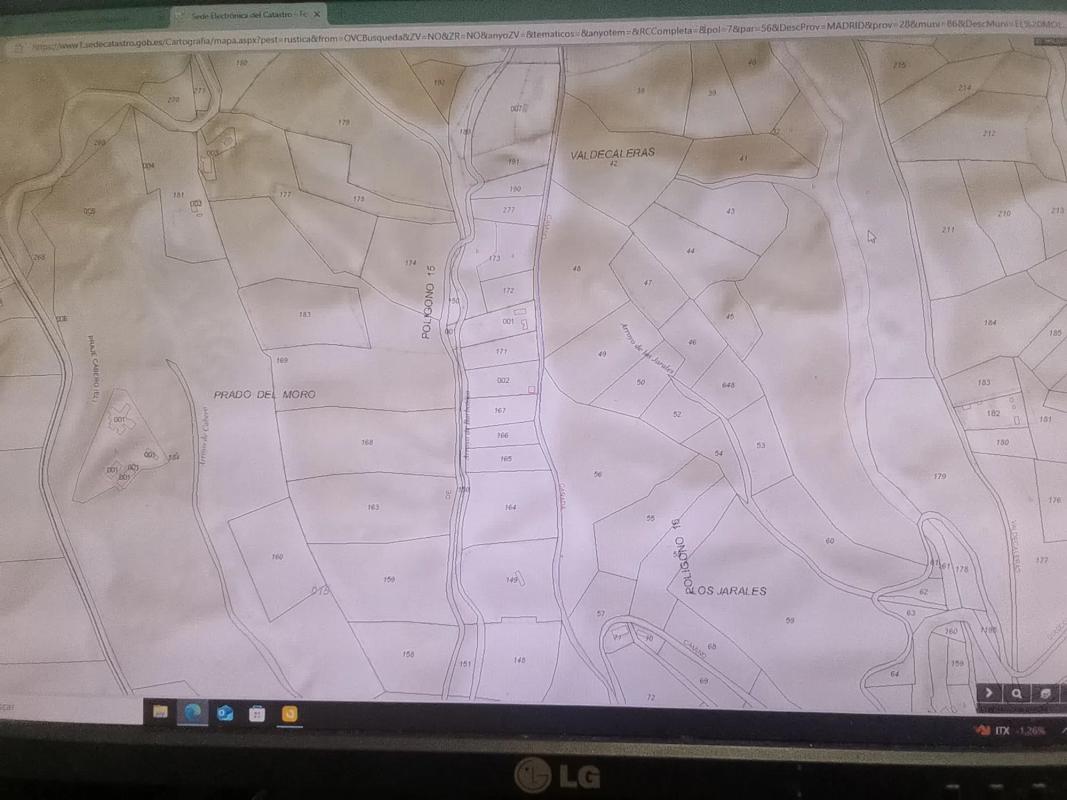
Task: Select parcel 59 below Los Jarales
Action: pyautogui.click(x=790, y=621)
